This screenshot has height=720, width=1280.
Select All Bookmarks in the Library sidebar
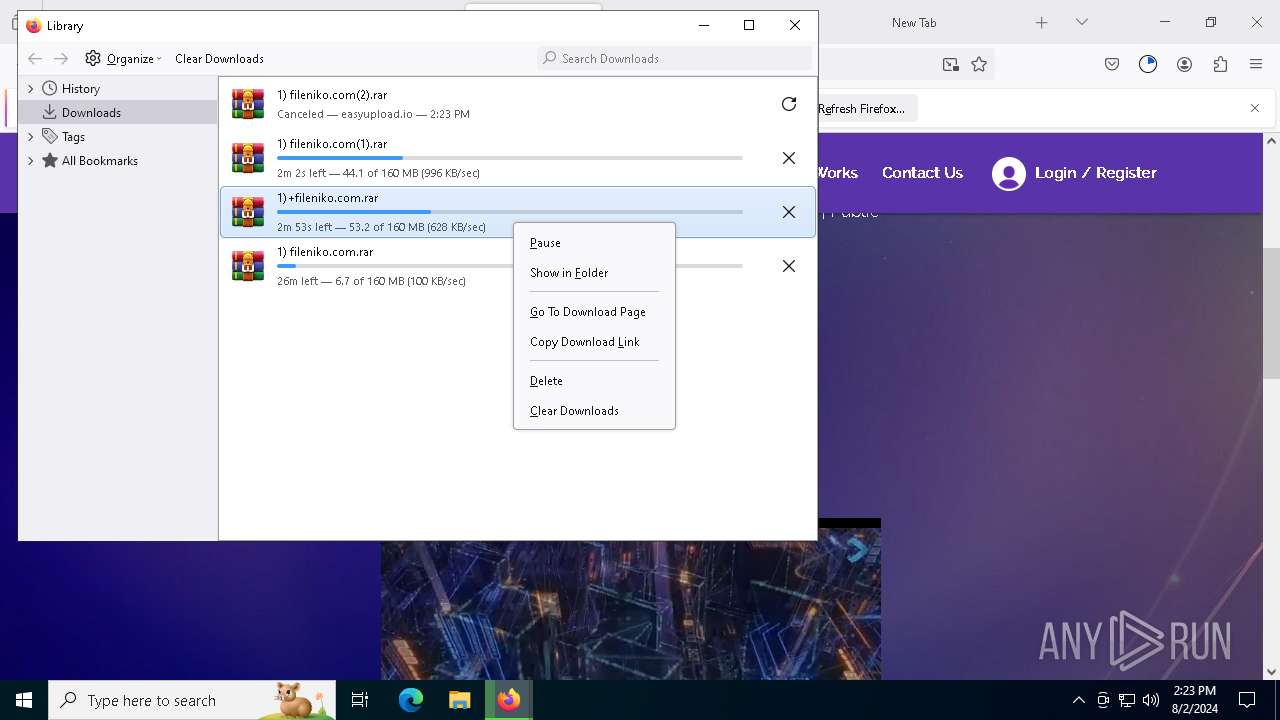pos(99,161)
